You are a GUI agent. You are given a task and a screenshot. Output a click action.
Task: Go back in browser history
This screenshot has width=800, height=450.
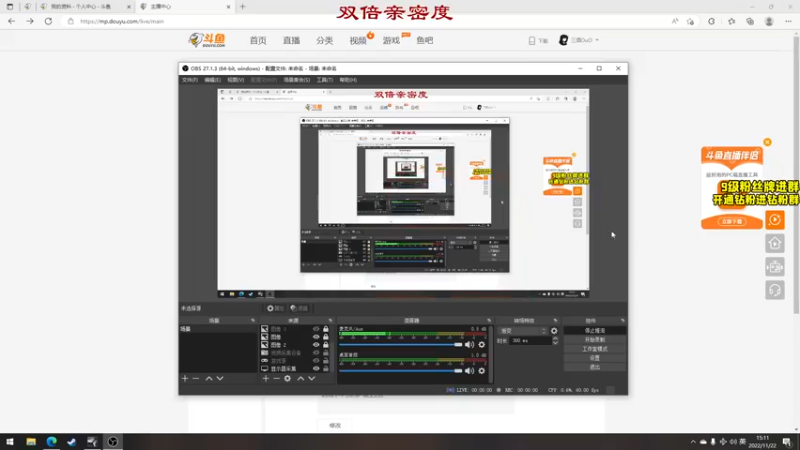11,21
